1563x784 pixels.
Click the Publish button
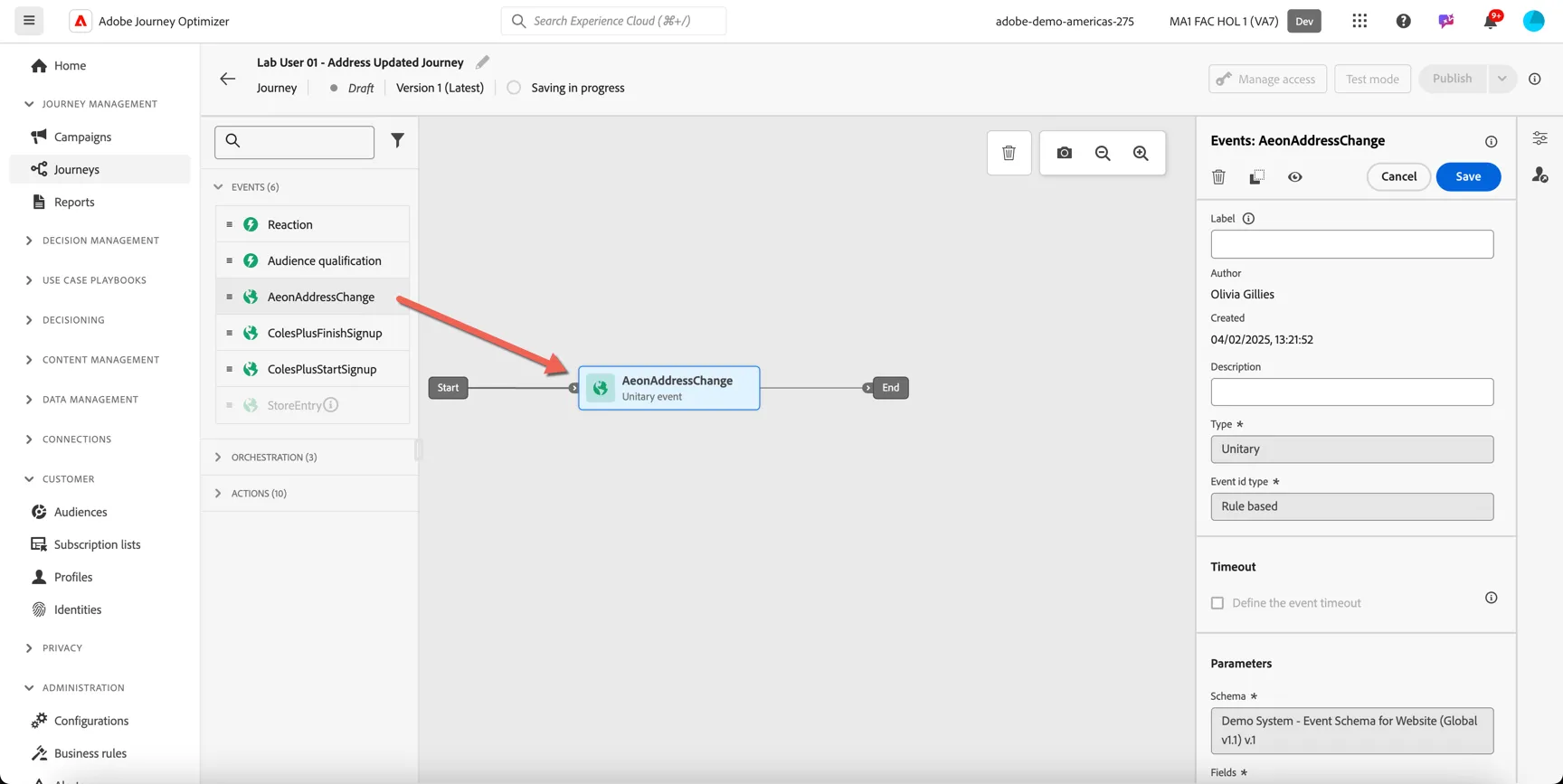click(x=1452, y=79)
